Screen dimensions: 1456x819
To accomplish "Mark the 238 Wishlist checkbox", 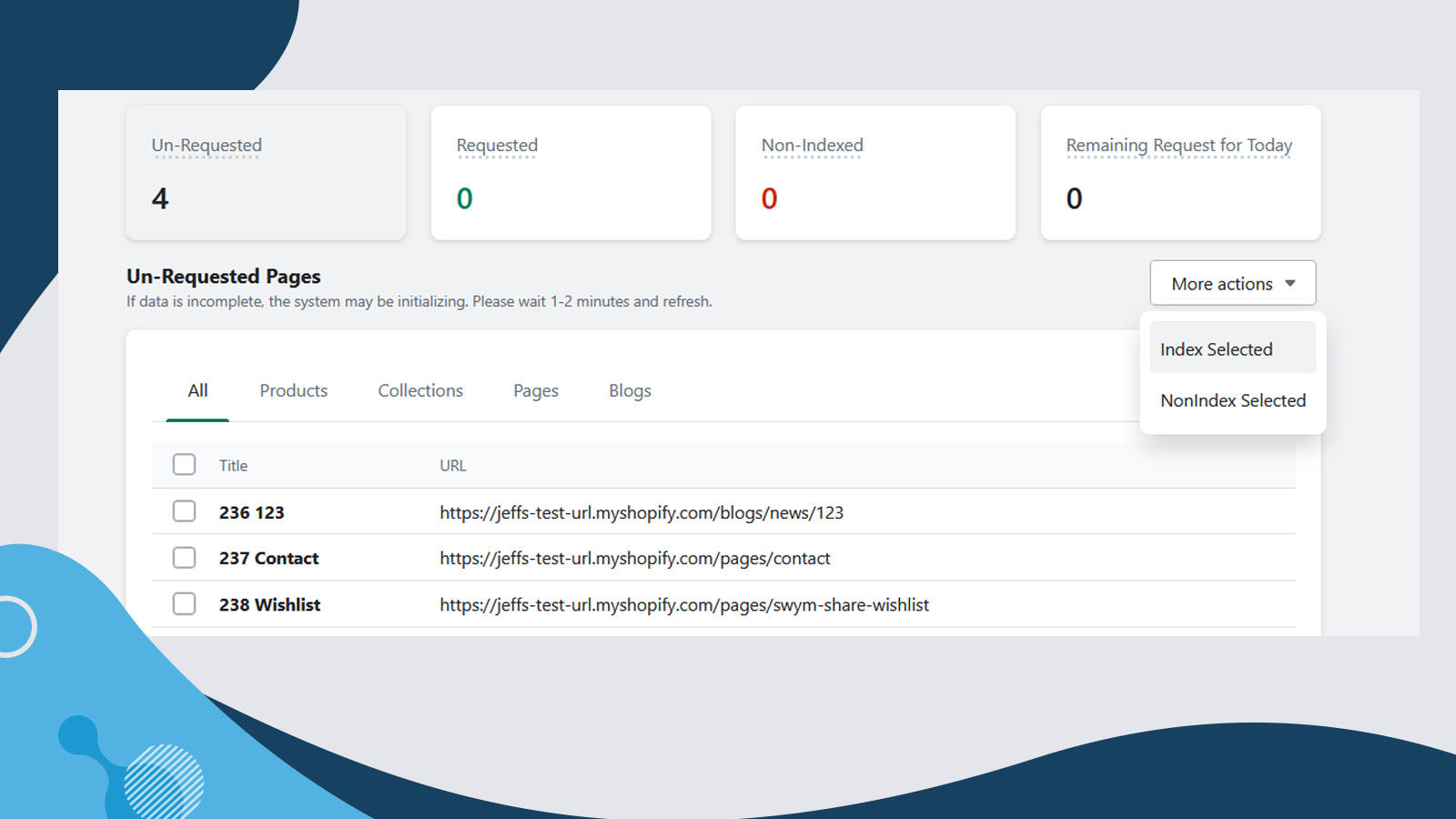I will coord(185,604).
